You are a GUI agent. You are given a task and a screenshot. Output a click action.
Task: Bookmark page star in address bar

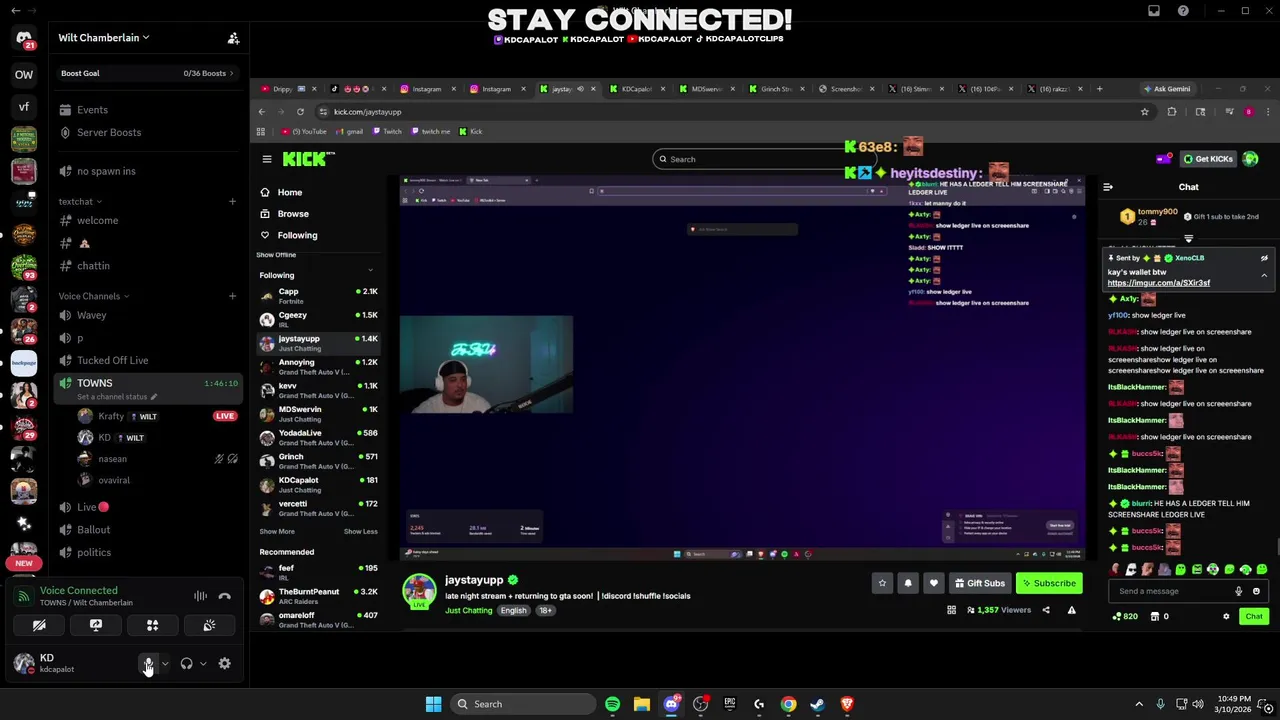[x=1144, y=112]
